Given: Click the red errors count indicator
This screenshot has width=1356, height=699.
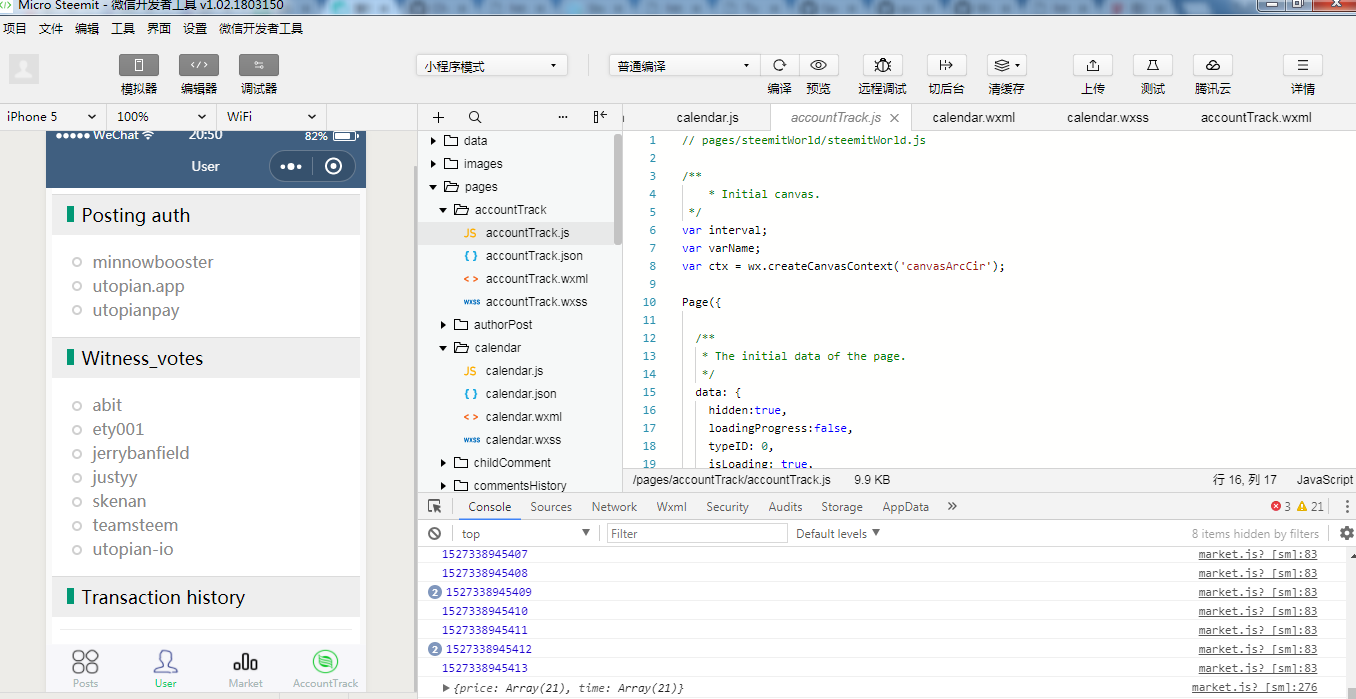Looking at the screenshot, I should click(1281, 507).
